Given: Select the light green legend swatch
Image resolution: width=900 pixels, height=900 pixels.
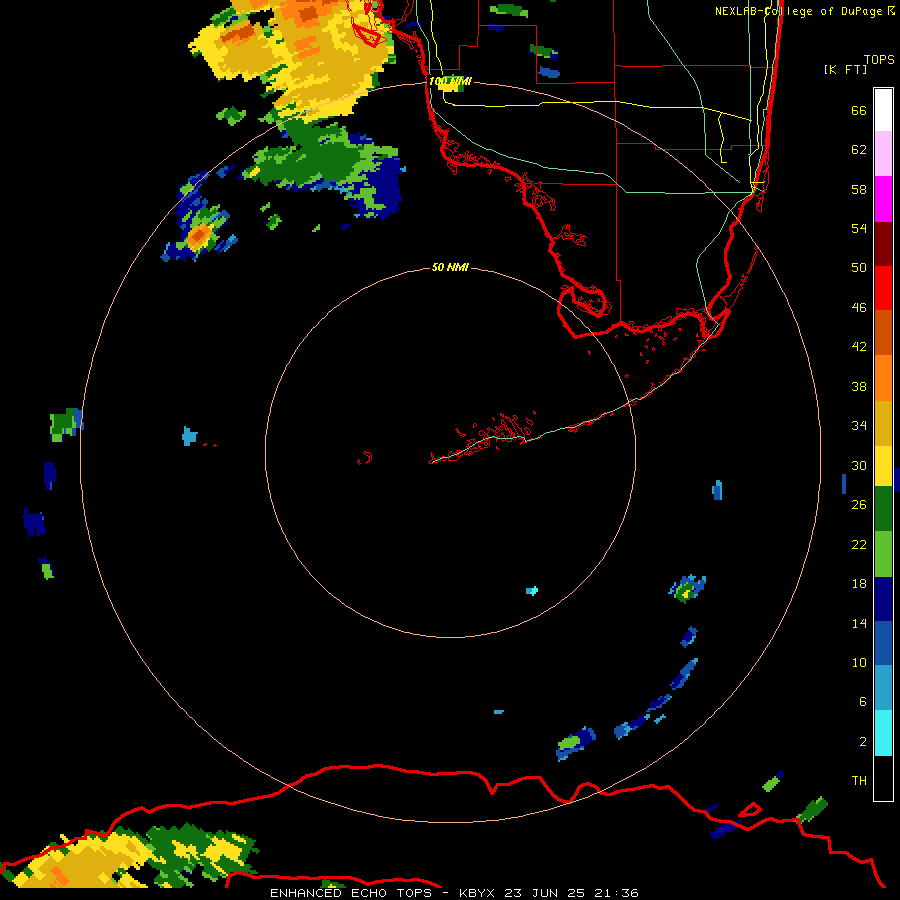Looking at the screenshot, I should pos(883,554).
